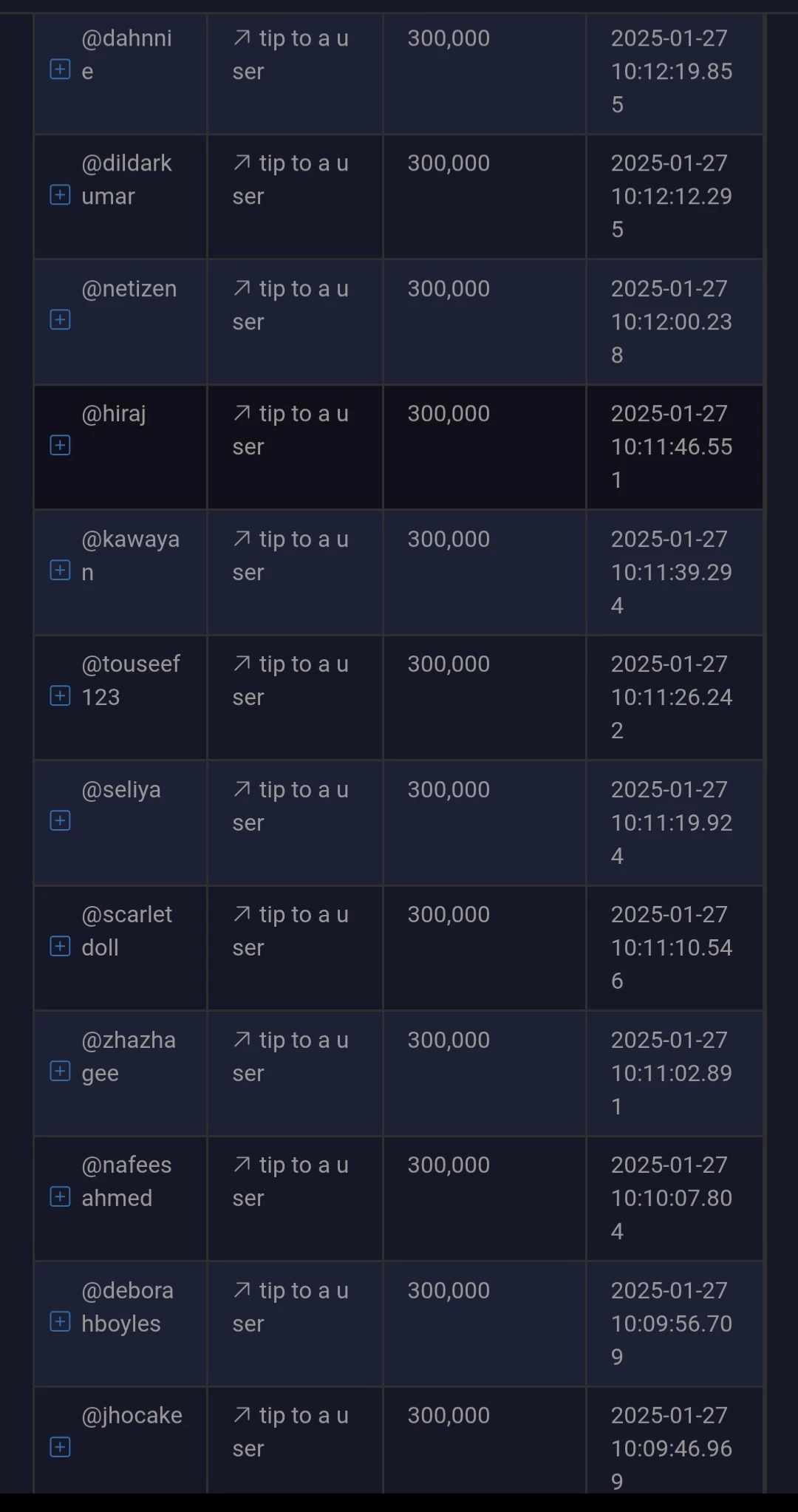Expand the @nafeesahmed transaction row
Viewport: 798px width, 1512px height.
click(60, 1196)
